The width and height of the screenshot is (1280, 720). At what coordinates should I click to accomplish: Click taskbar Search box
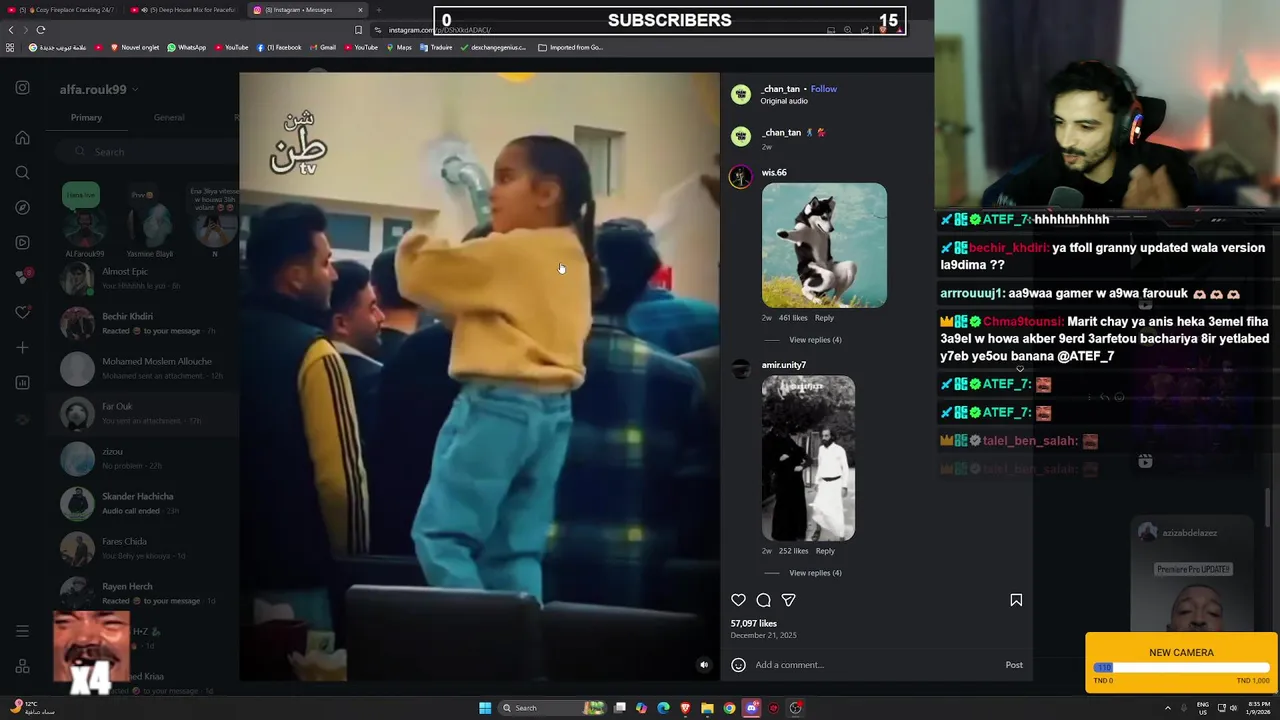(x=553, y=708)
